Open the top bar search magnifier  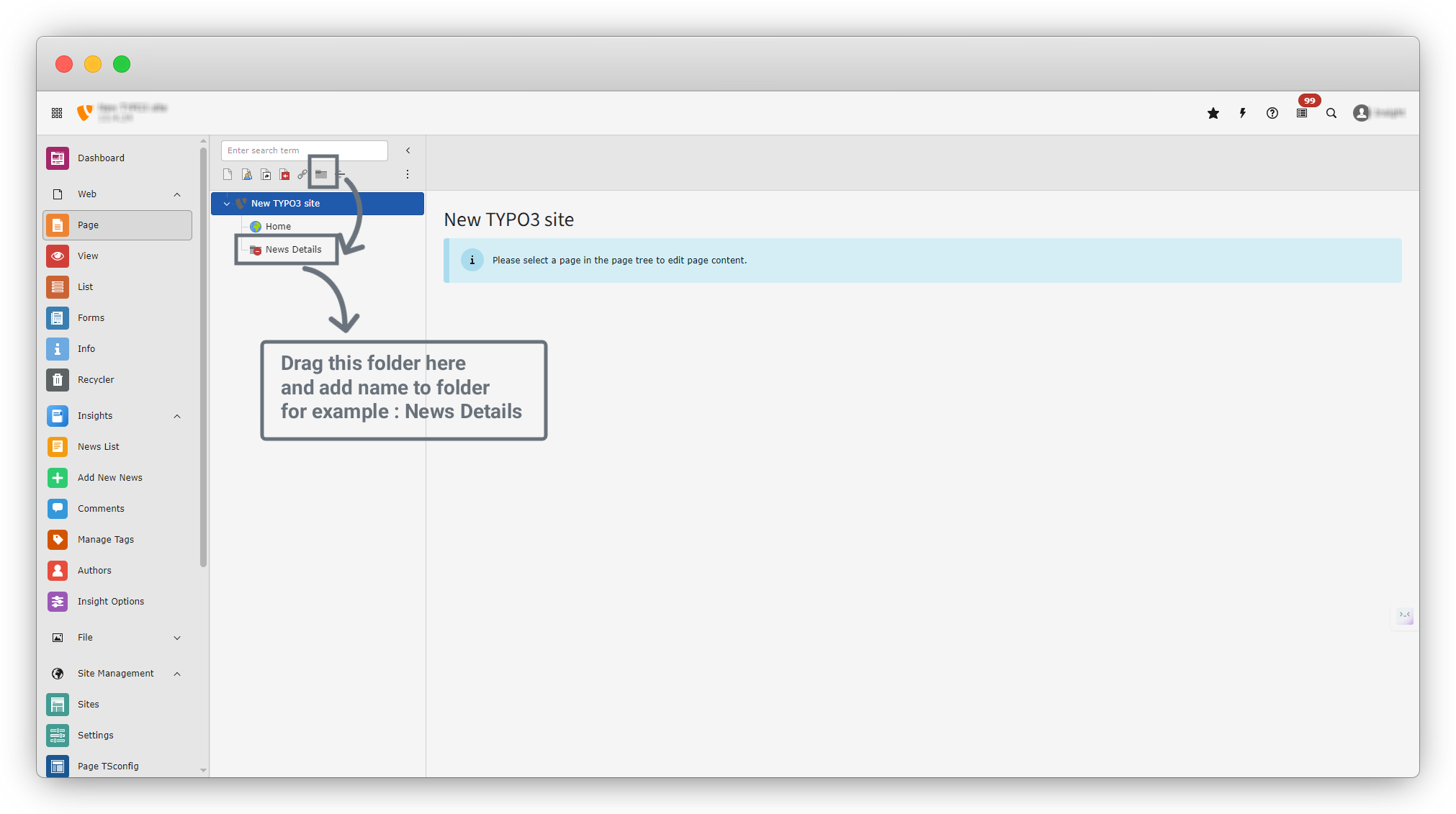1331,113
